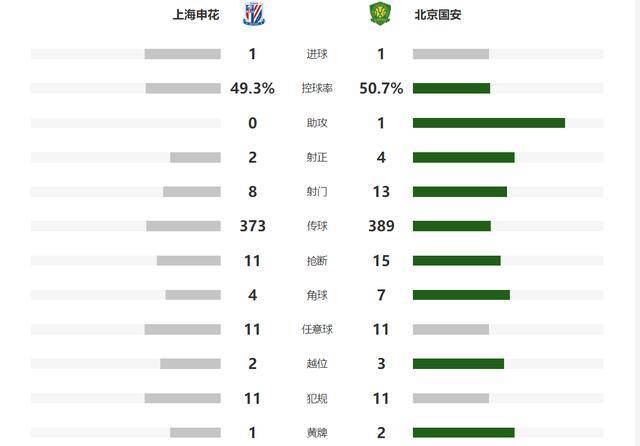Viewport: 640px width, 446px height.
Task: Select the 北京国安 team name
Action: (438, 16)
